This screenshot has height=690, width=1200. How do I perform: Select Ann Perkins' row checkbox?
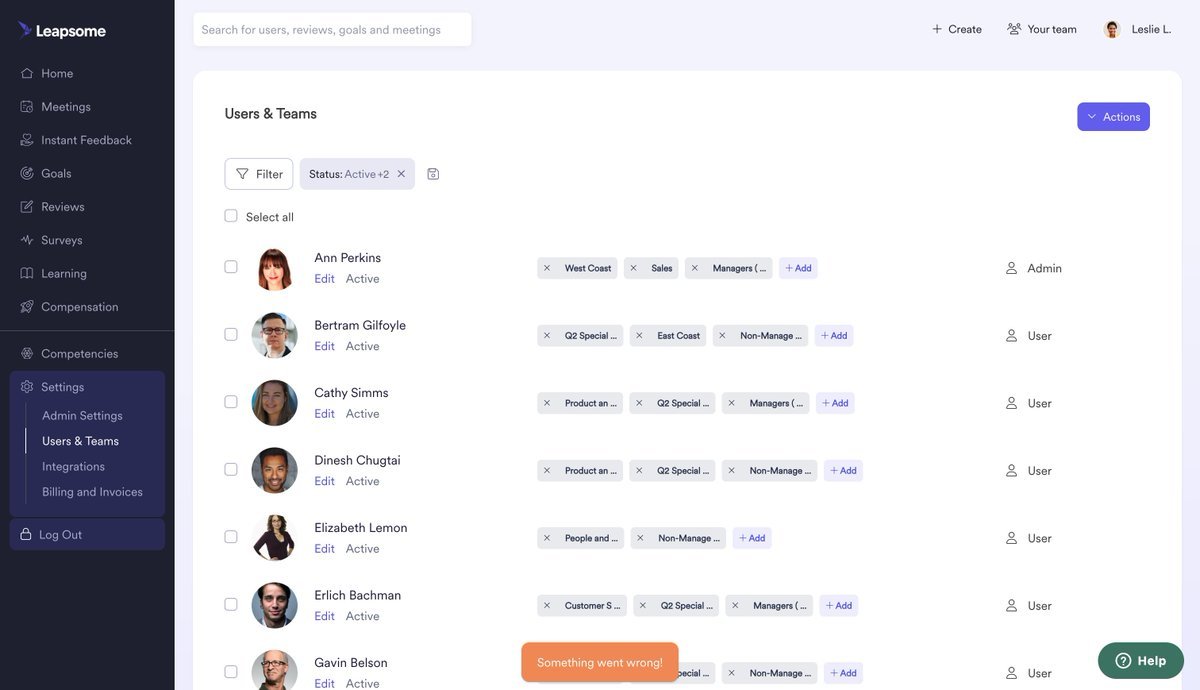[231, 267]
